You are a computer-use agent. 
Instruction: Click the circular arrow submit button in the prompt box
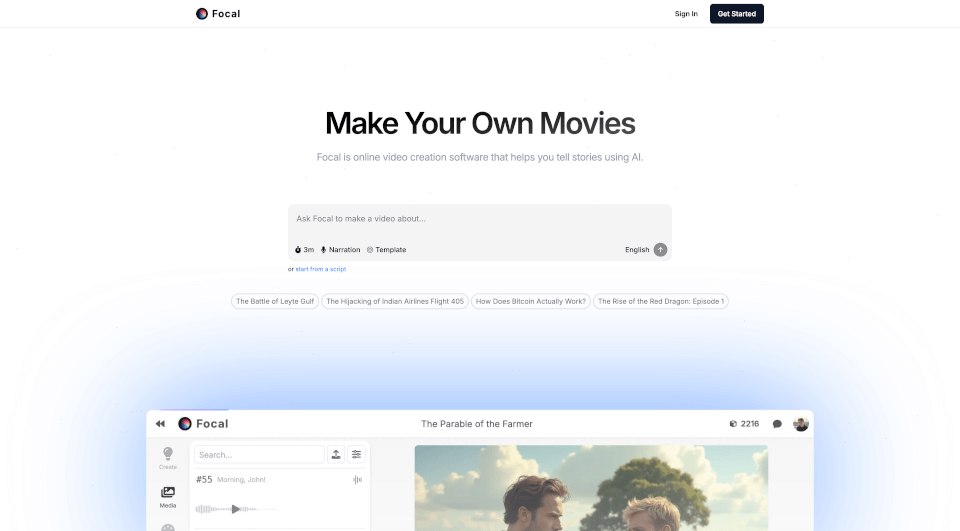(x=660, y=249)
